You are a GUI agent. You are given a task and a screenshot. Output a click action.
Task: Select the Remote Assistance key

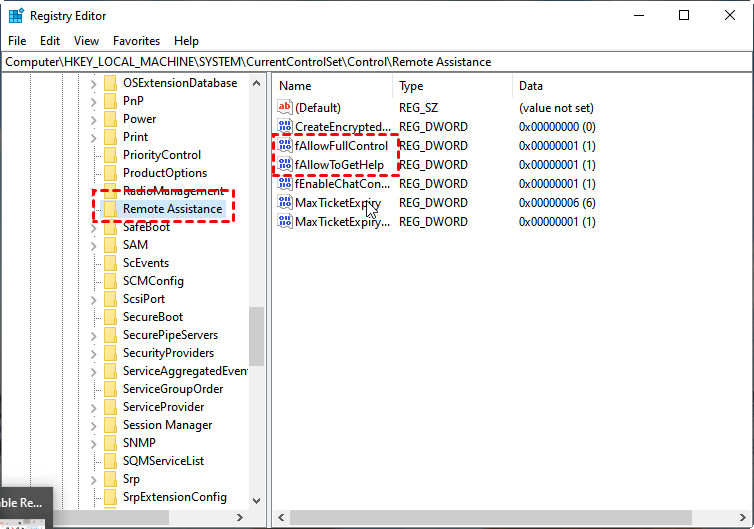point(172,209)
